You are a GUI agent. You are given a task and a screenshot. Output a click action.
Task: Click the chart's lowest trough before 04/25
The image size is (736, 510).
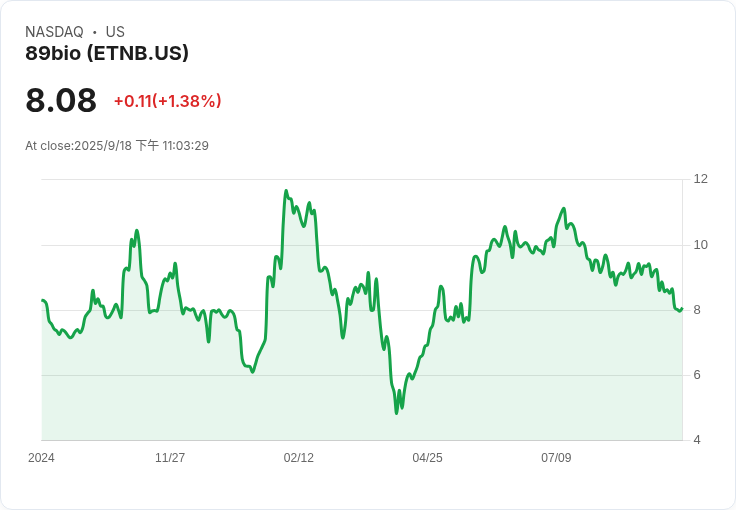[x=397, y=413]
